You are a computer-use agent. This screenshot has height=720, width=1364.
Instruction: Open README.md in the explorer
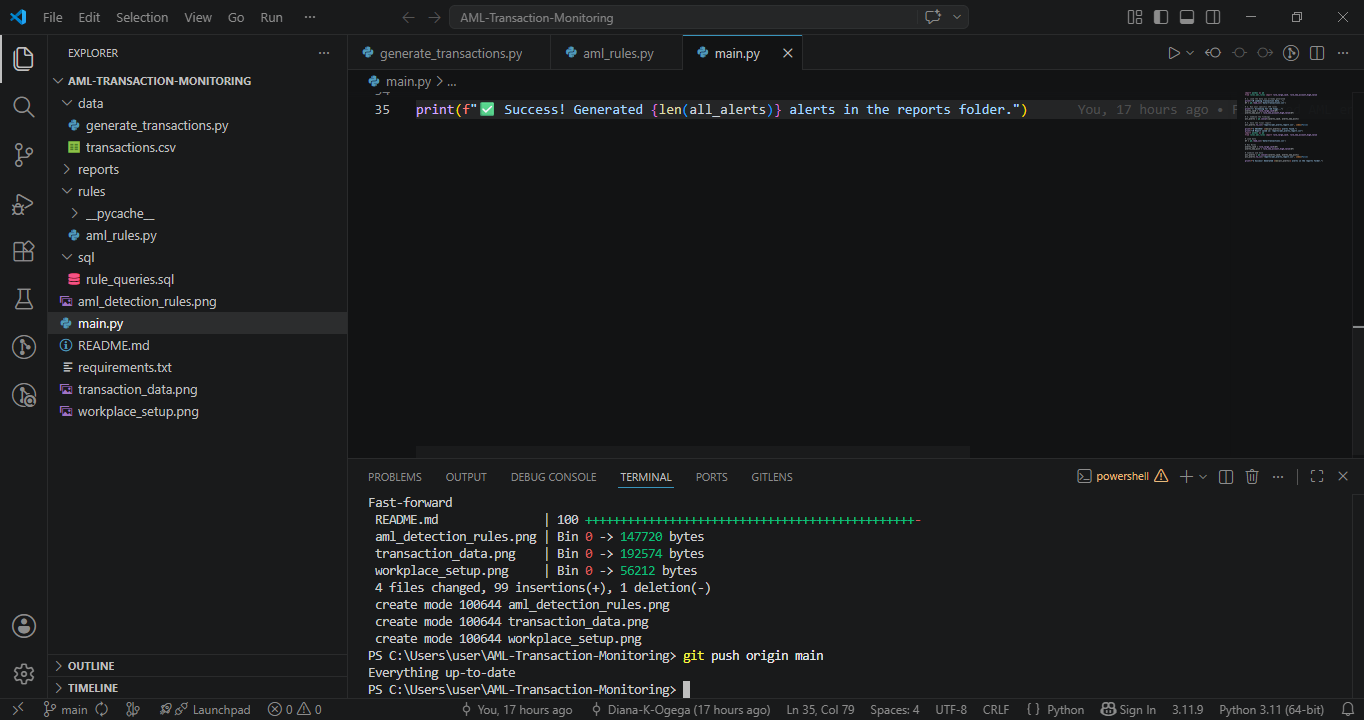point(113,345)
